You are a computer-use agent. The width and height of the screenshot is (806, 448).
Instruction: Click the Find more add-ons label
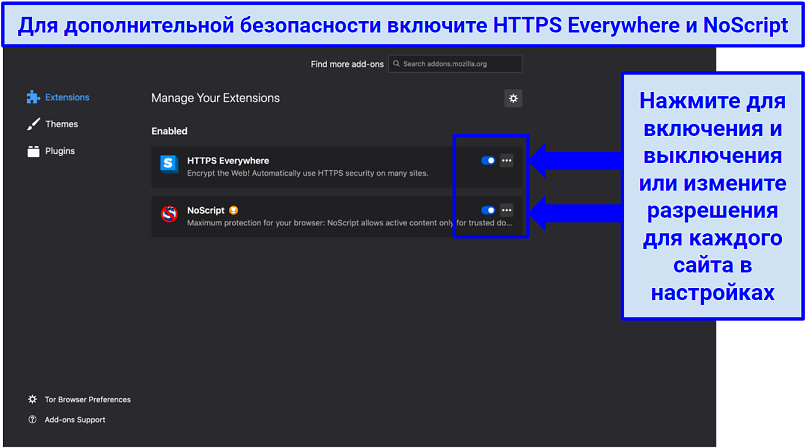347,64
